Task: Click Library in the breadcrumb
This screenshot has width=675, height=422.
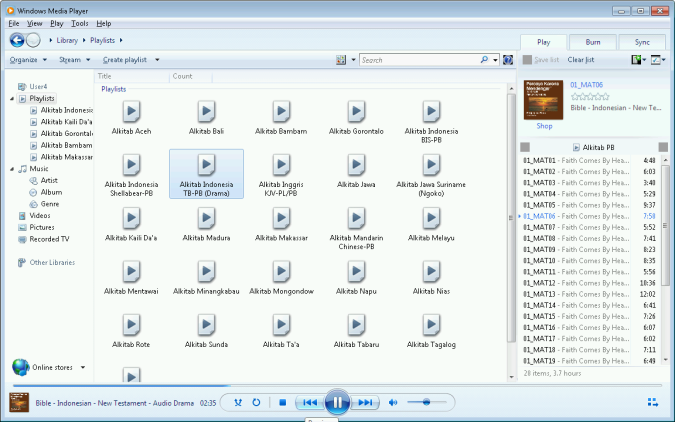Action: coord(67,40)
